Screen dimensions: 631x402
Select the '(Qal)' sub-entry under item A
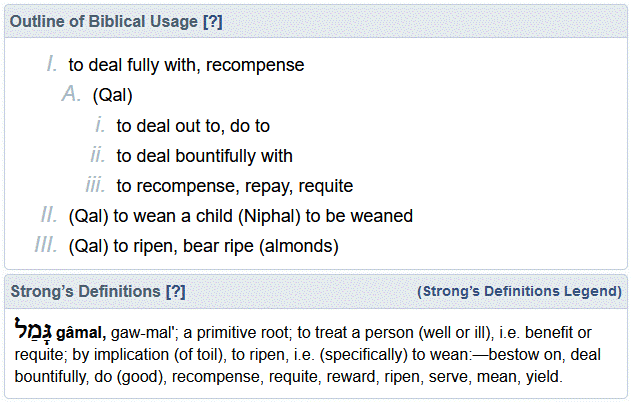pyautogui.click(x=113, y=96)
